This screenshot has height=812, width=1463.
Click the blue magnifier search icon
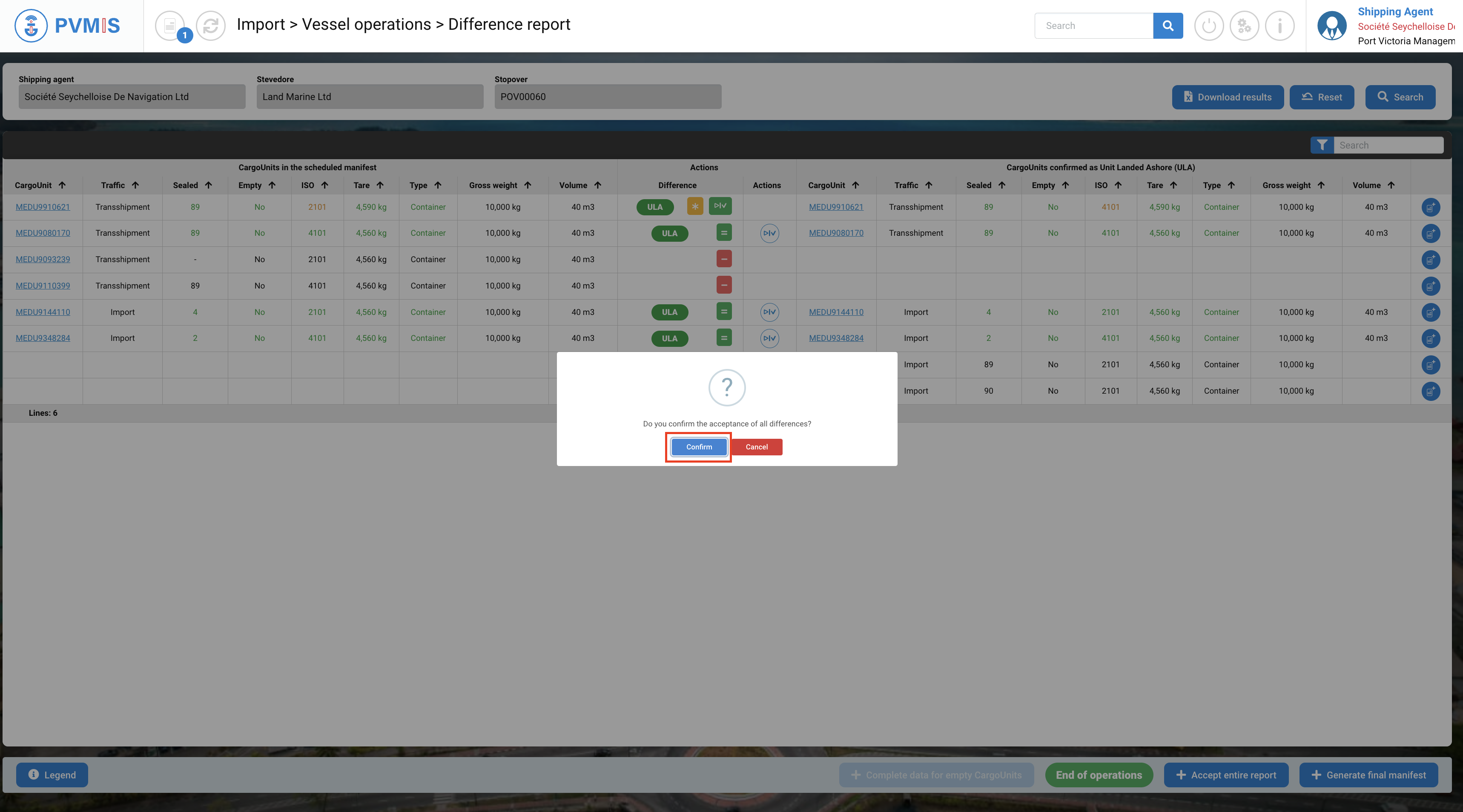click(1168, 26)
